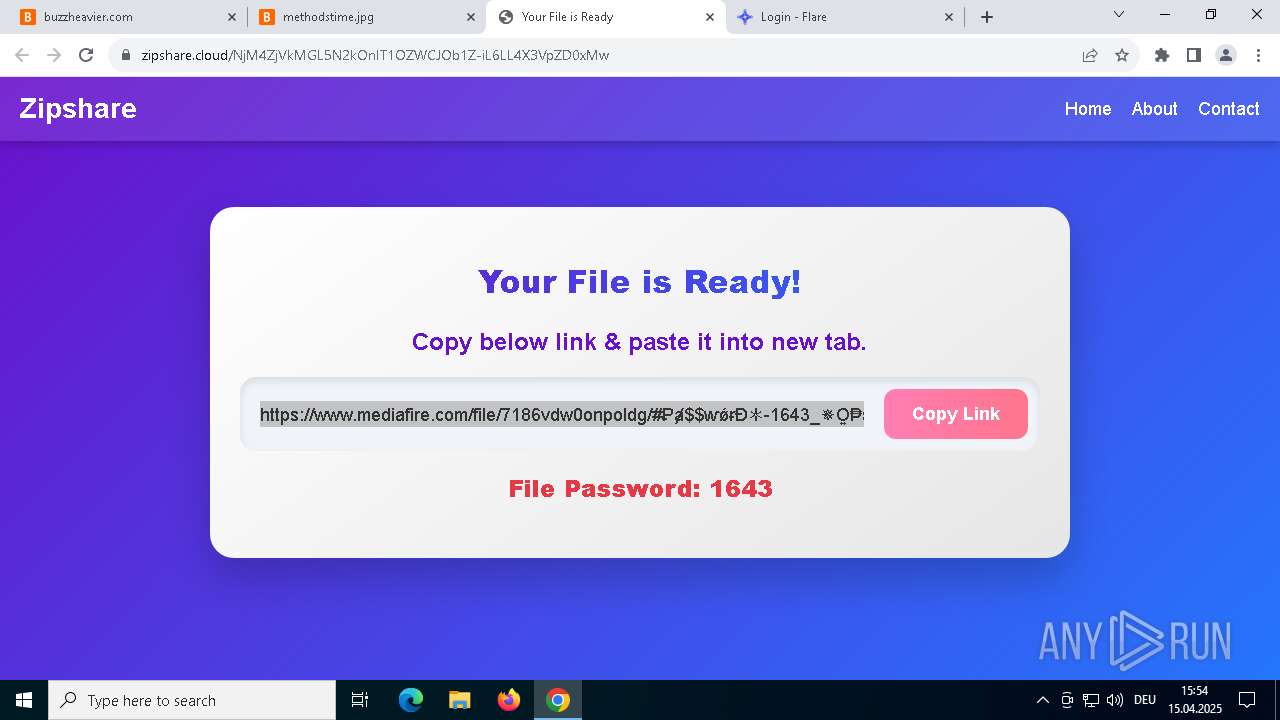Open the Chrome profile avatar

point(1226,55)
